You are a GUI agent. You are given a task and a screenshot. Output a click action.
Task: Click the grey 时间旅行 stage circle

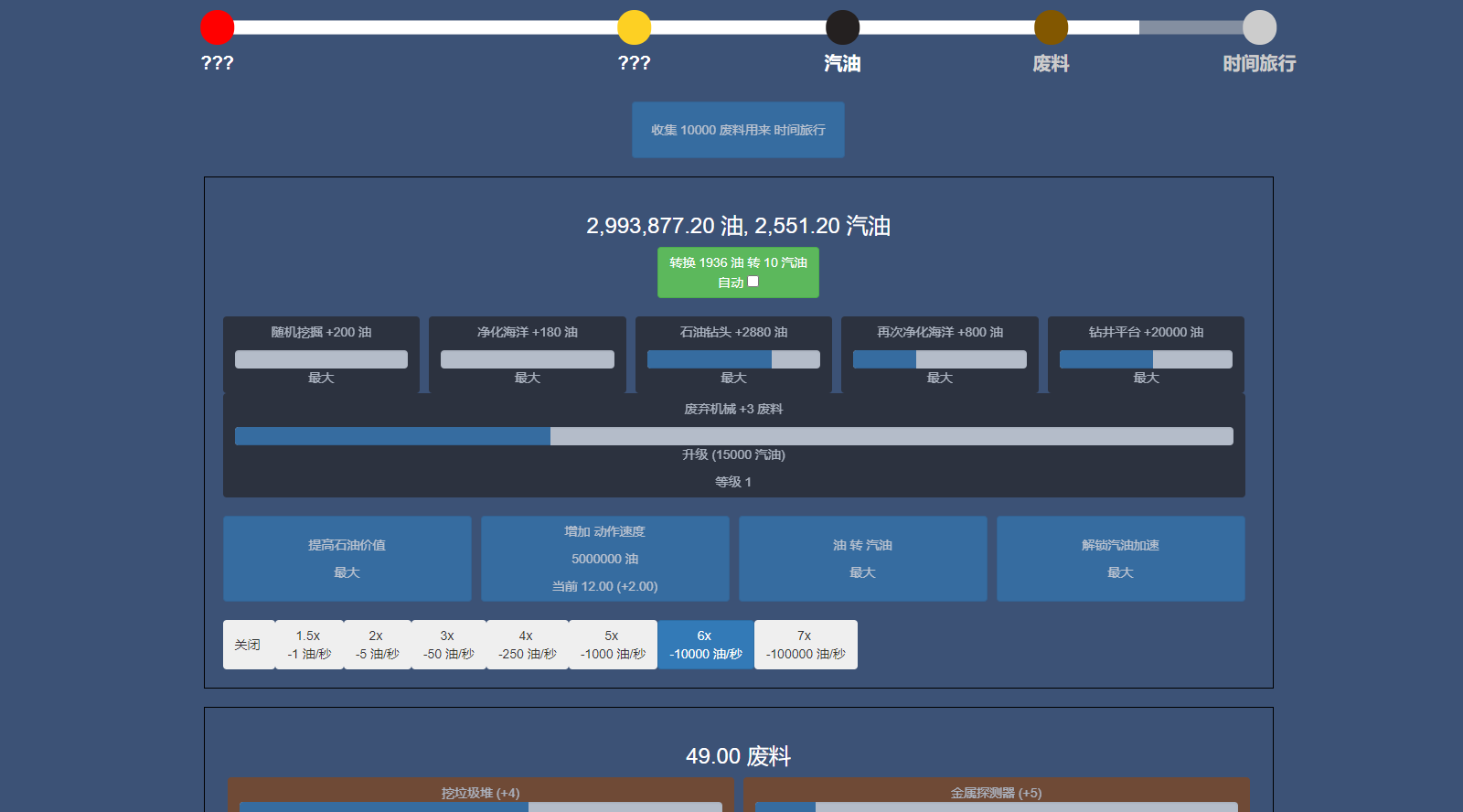[x=1259, y=27]
